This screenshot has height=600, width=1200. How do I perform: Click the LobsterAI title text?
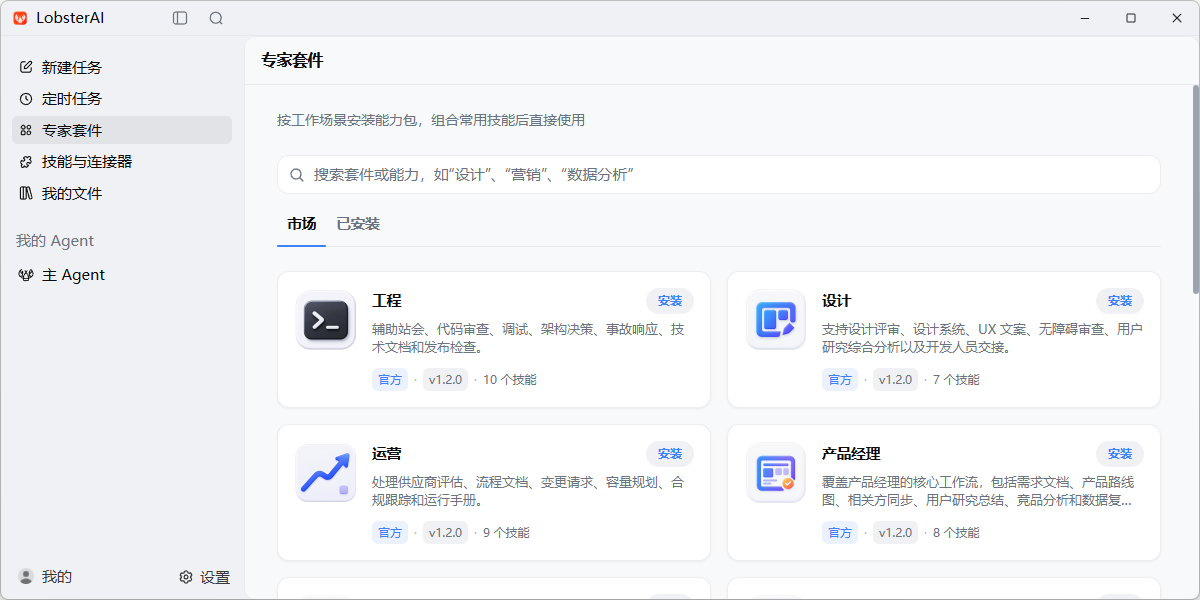pos(70,18)
